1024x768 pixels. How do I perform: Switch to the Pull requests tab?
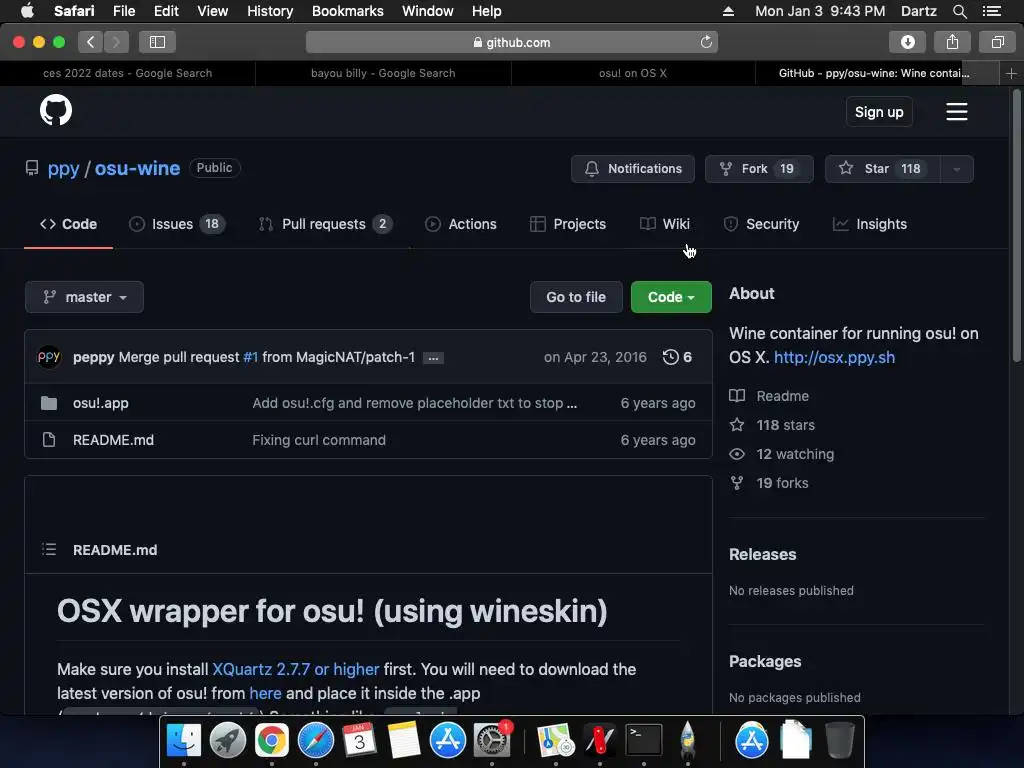pyautogui.click(x=325, y=224)
